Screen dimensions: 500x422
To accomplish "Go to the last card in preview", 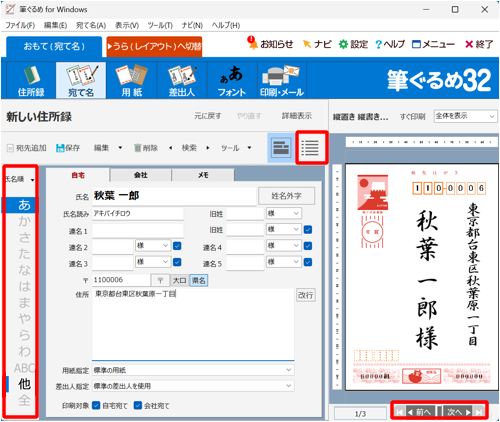I will (479, 412).
